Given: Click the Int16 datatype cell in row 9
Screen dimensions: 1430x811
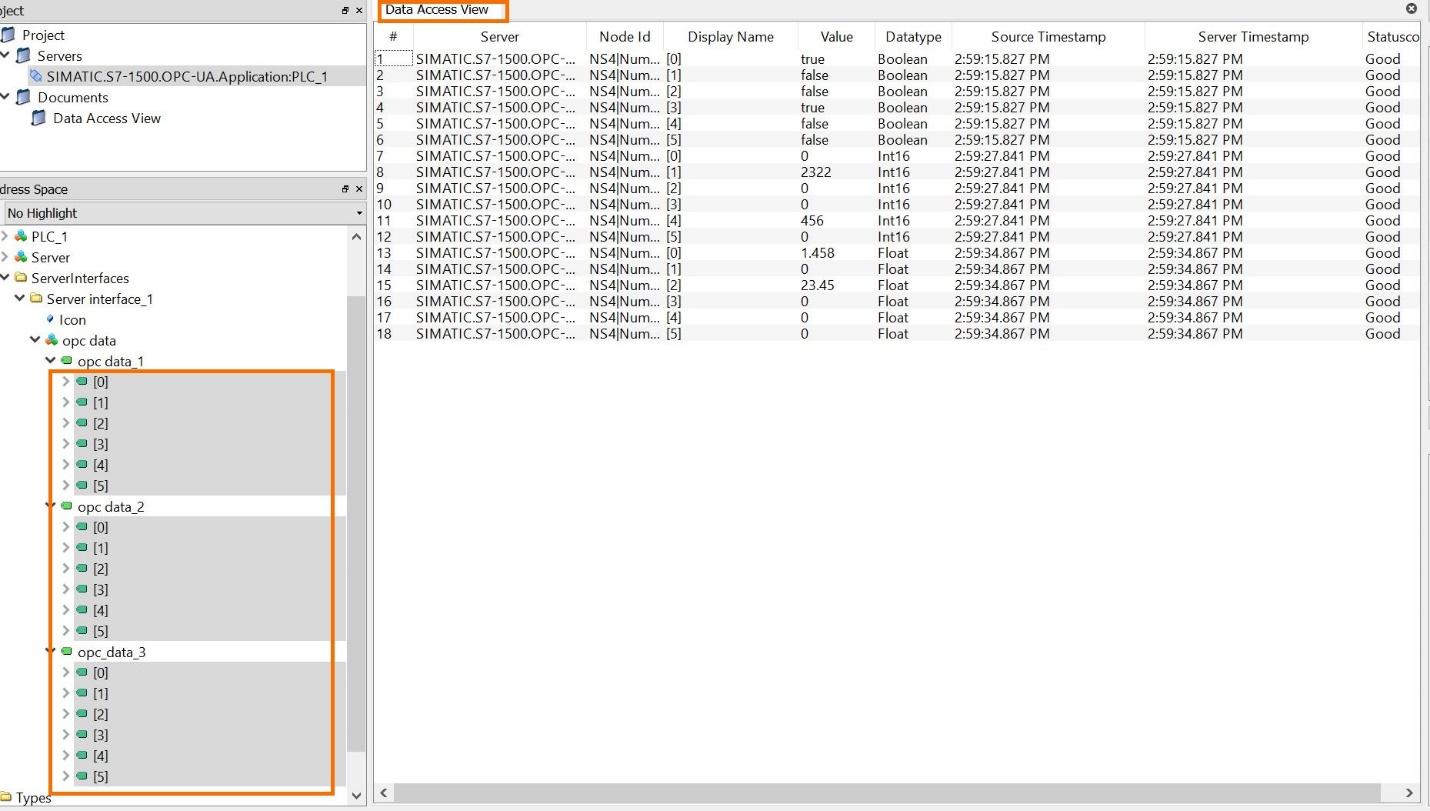Looking at the screenshot, I should (x=893, y=188).
